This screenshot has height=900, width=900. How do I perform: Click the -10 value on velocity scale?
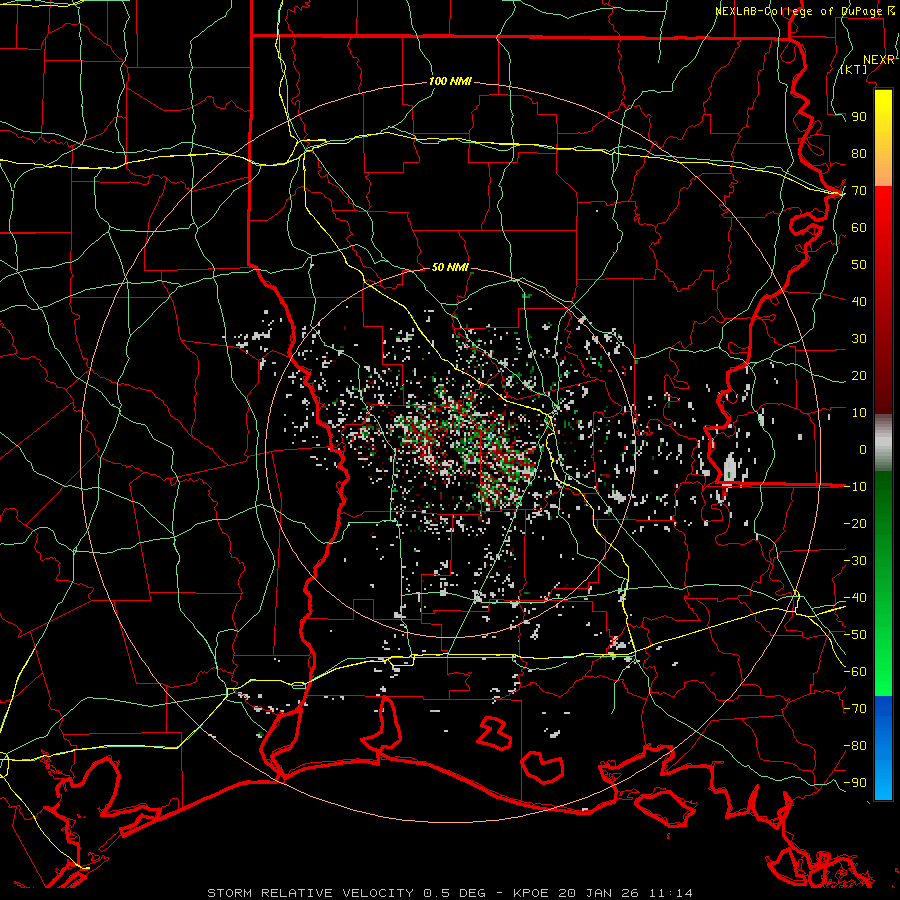[x=855, y=487]
